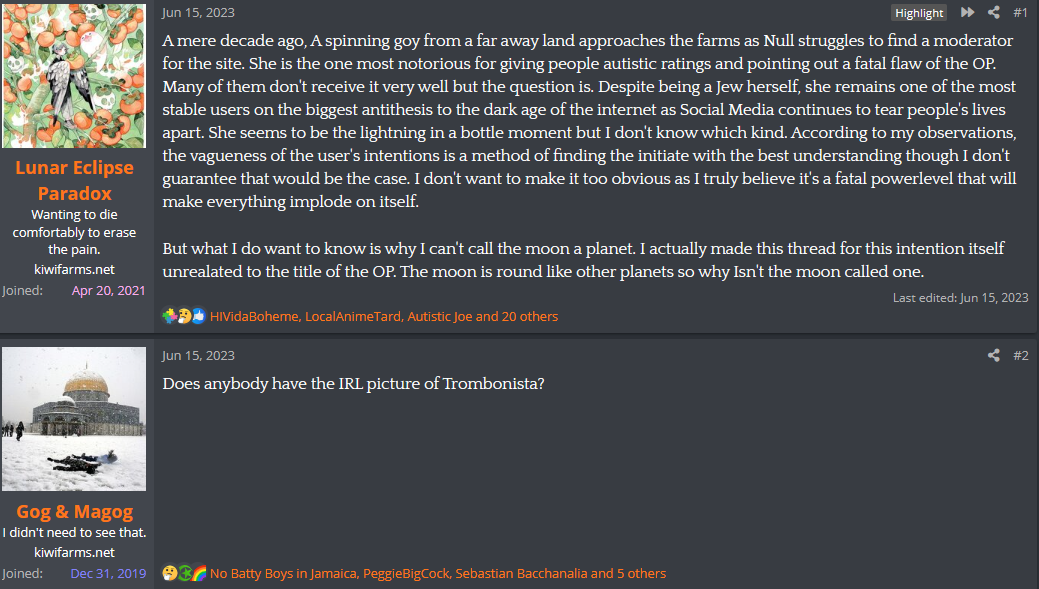Expand the 'and 5 others' reactions list

[x=628, y=573]
